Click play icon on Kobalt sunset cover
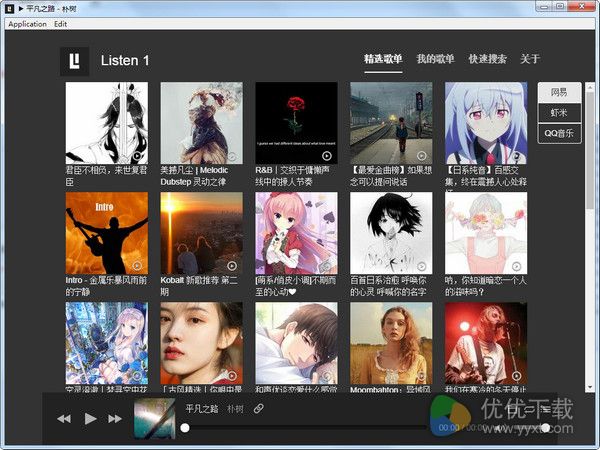 coord(232,266)
